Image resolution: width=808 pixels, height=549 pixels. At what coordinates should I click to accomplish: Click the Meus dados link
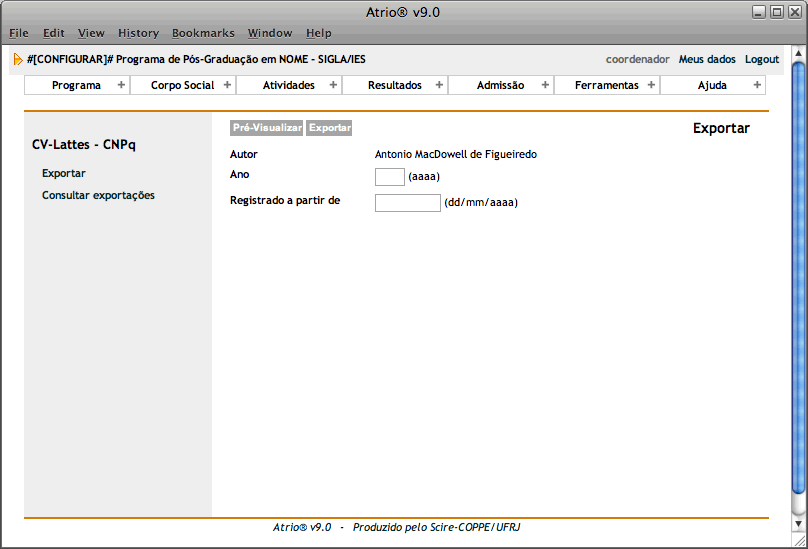click(x=707, y=60)
